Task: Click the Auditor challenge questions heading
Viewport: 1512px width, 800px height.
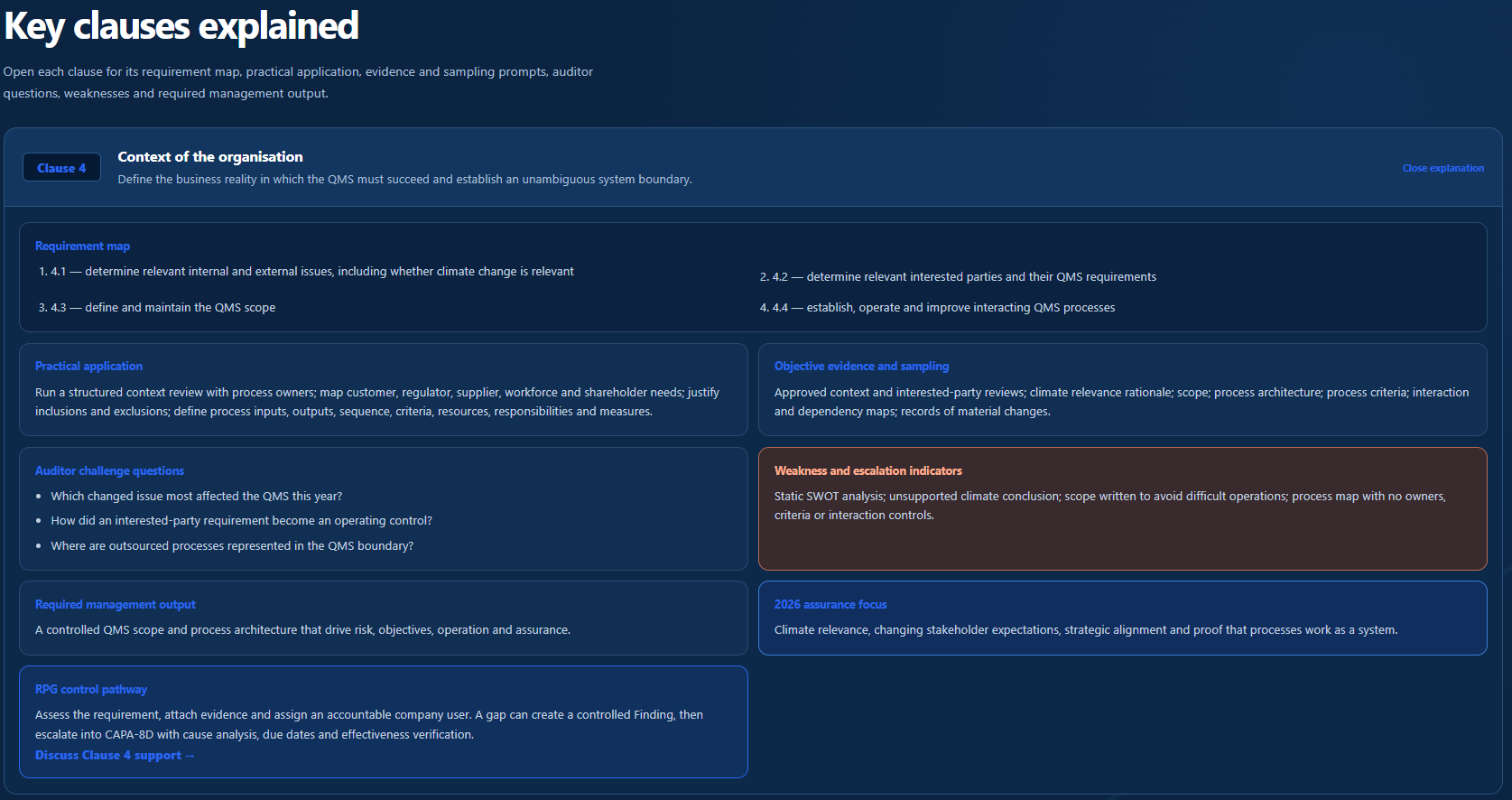Action: (109, 470)
